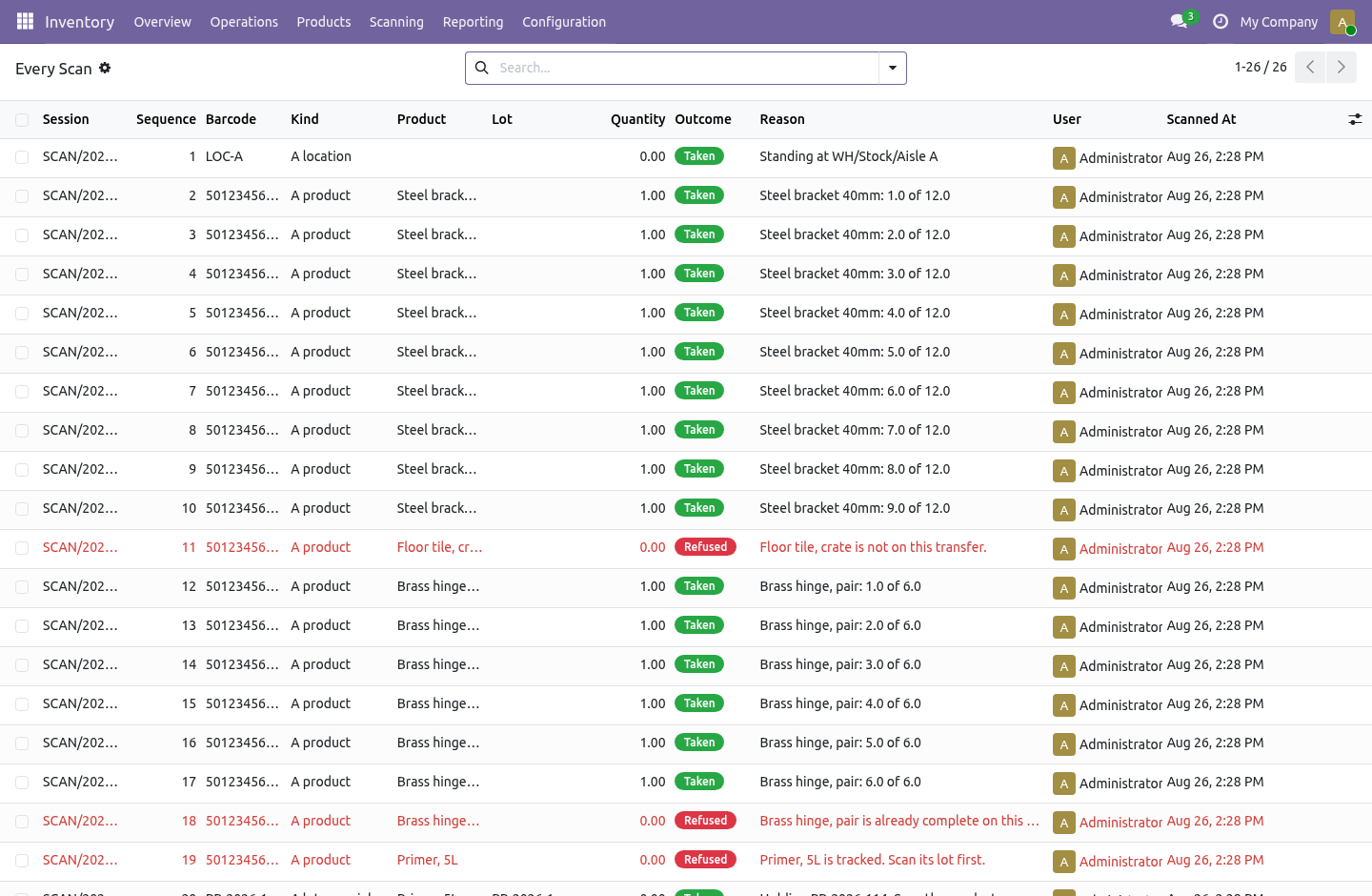Open the user avatar menu
Viewport: 1372px width, 896px height.
point(1342,21)
